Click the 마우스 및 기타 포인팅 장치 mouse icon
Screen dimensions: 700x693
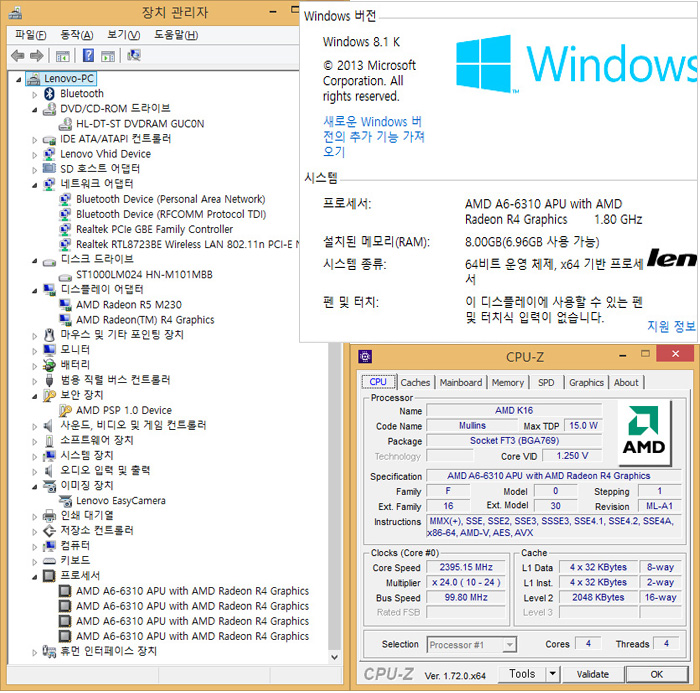49,335
